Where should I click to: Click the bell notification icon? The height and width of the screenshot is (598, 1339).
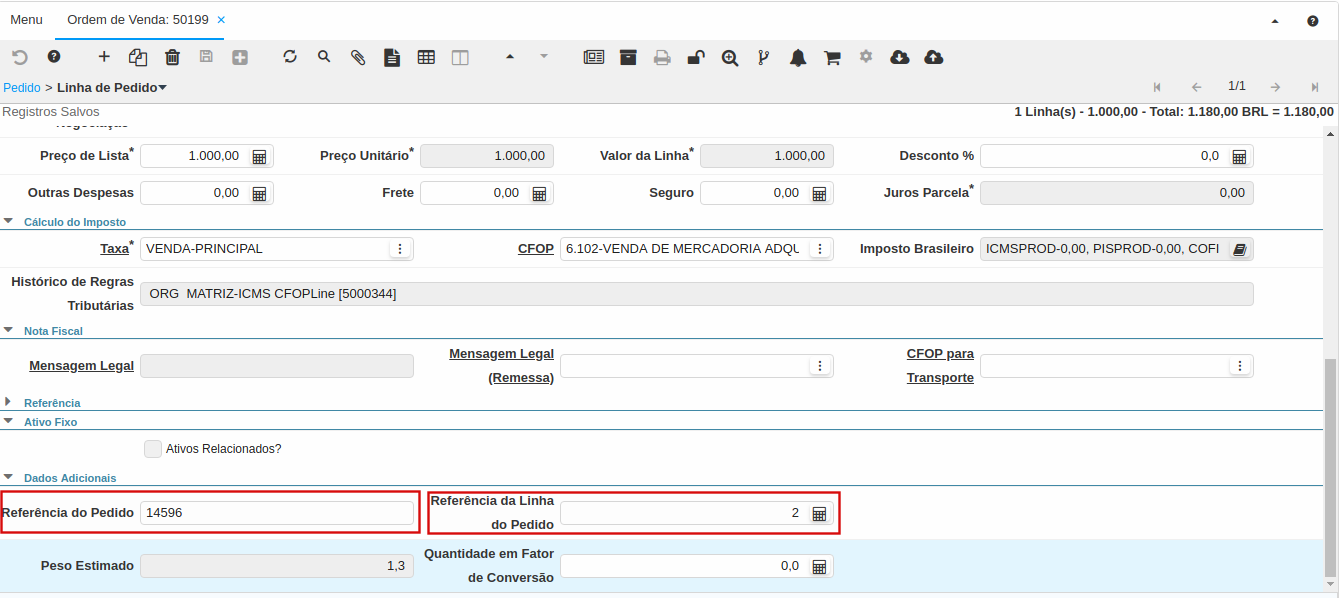pos(798,57)
